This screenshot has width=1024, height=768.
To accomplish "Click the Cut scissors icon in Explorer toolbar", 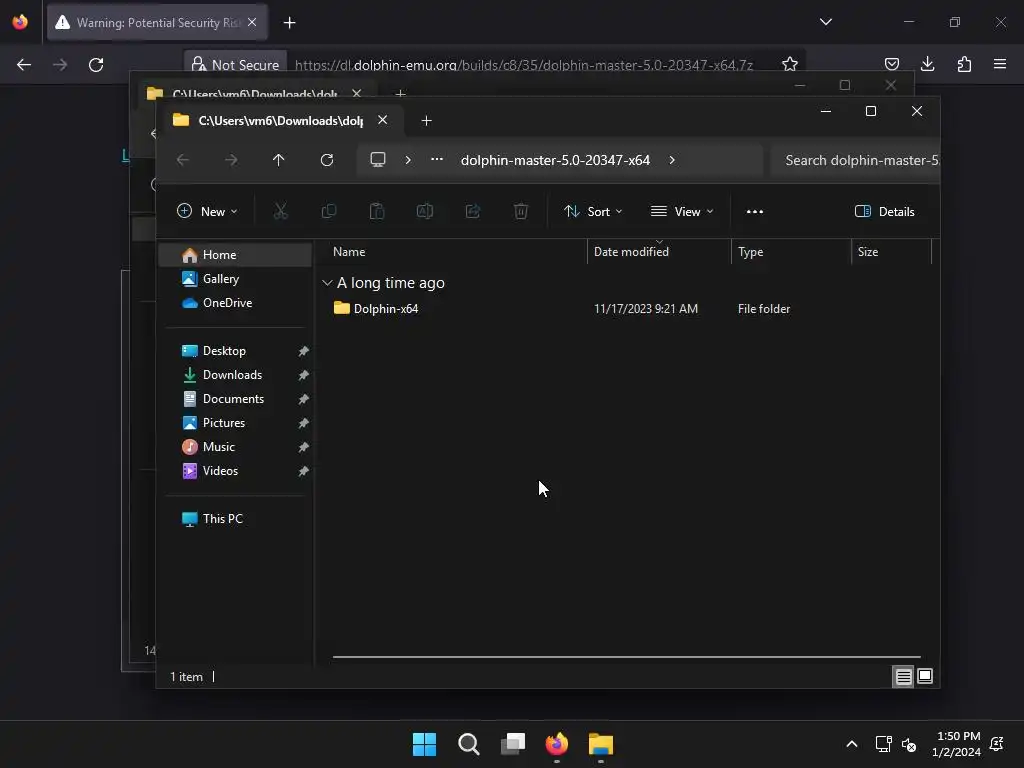I will (280, 211).
